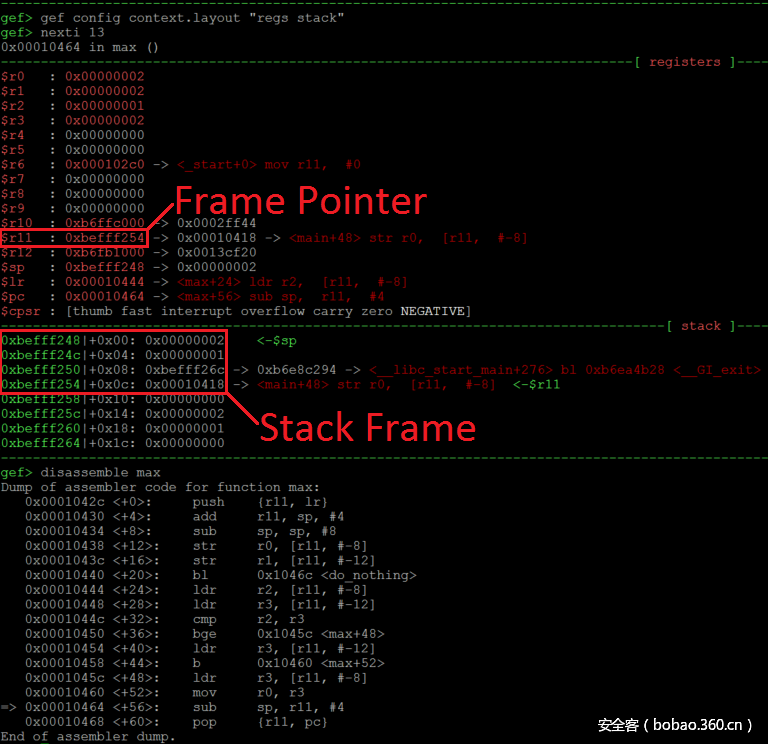This screenshot has height=744, width=768.
Task: Select the boxed $r11 register entry
Action: (74, 238)
